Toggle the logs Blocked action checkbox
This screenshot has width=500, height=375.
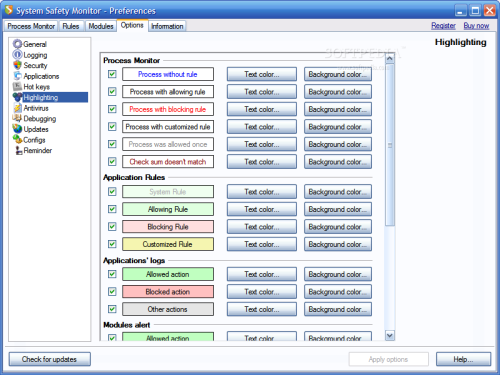pos(112,292)
